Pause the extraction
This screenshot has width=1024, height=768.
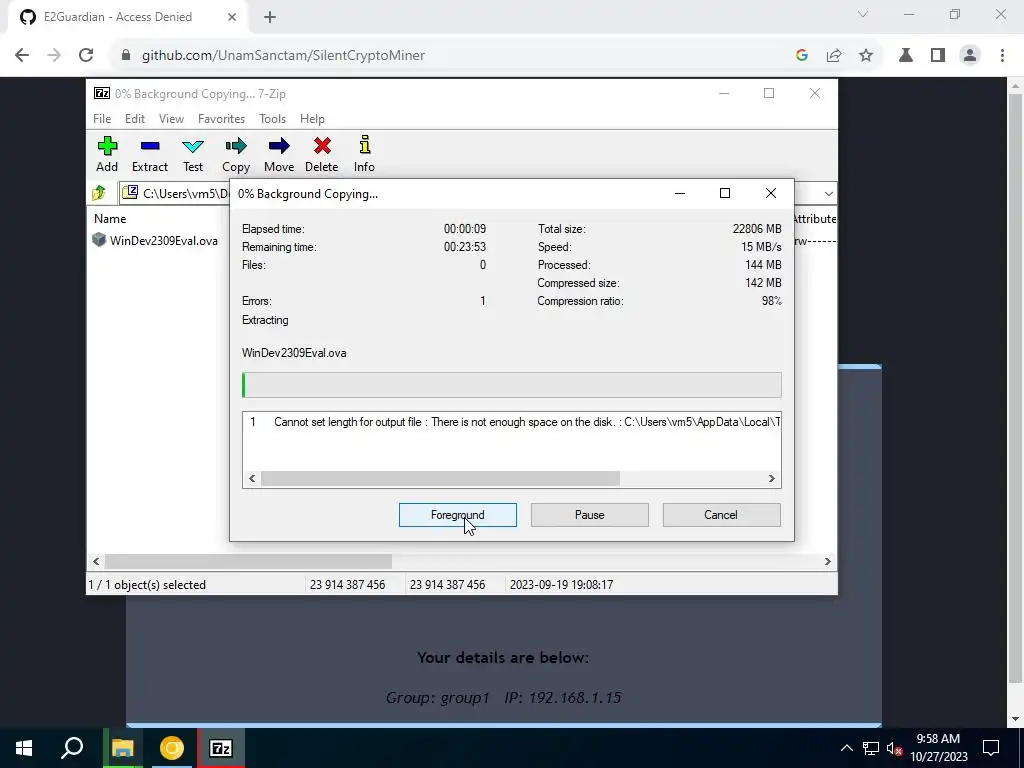[590, 515]
